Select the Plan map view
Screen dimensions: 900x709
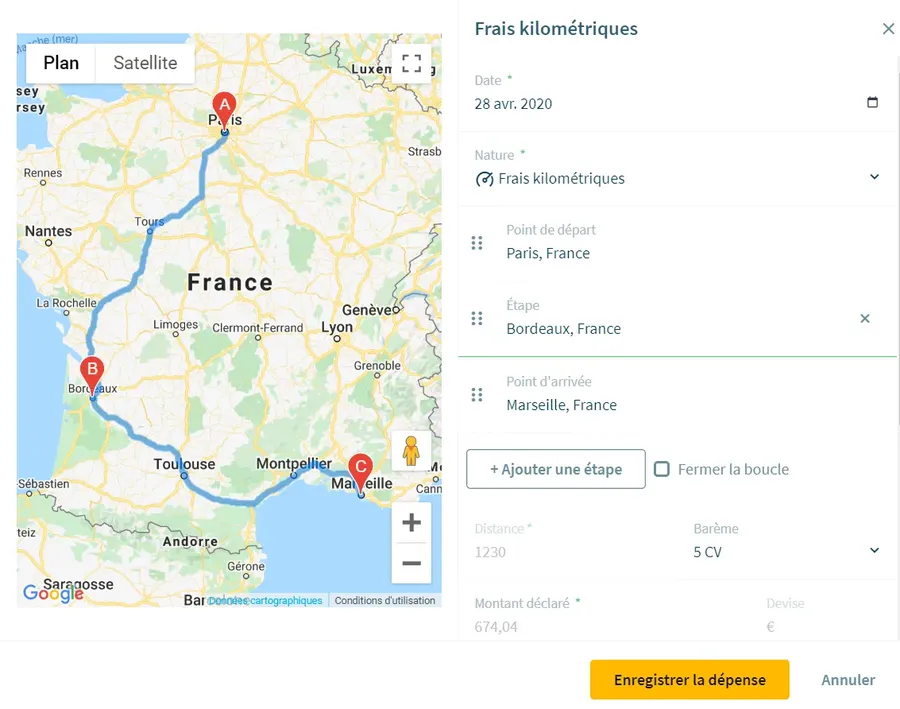point(61,63)
